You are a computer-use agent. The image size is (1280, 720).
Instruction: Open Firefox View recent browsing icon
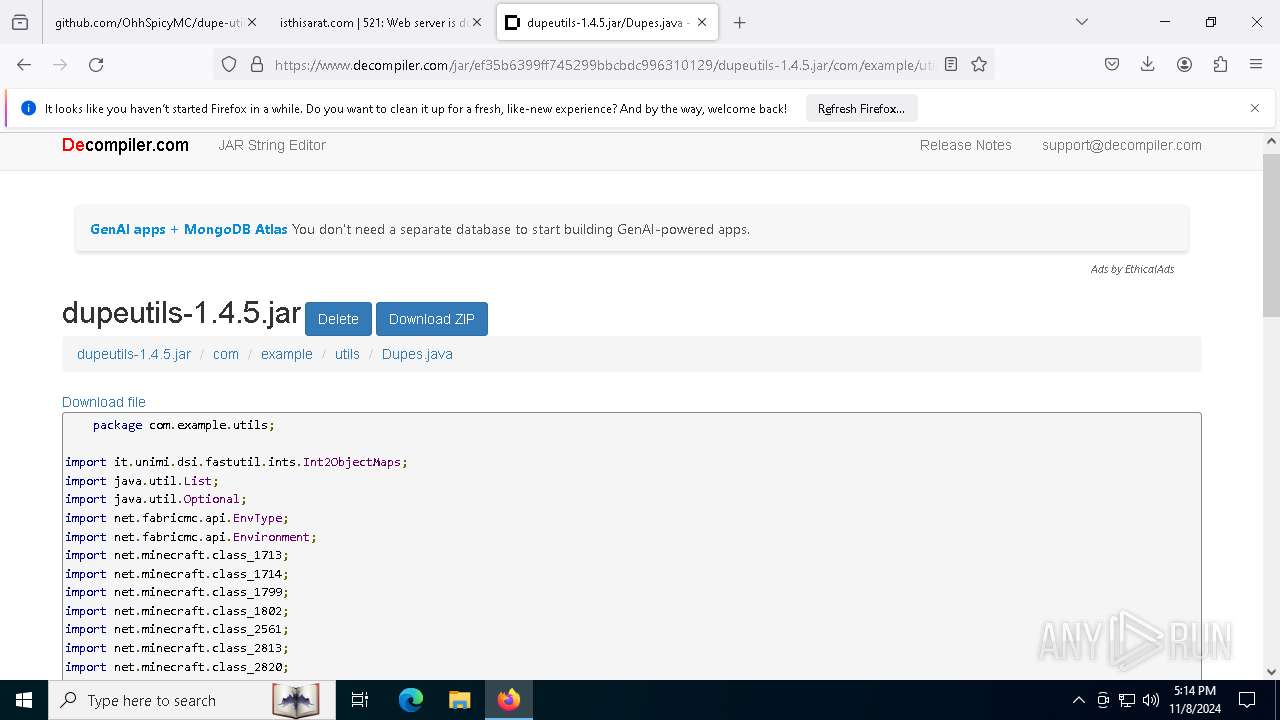pos(20,22)
